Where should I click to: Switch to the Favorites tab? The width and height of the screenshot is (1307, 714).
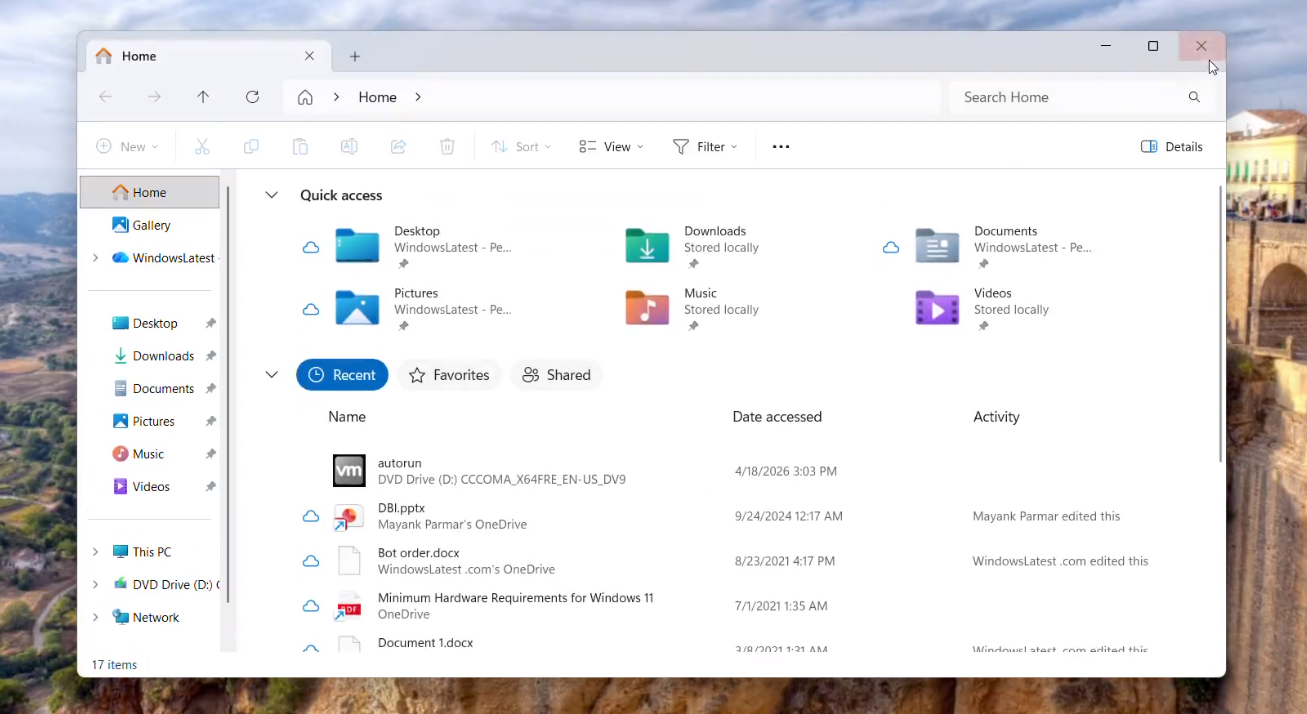449,375
